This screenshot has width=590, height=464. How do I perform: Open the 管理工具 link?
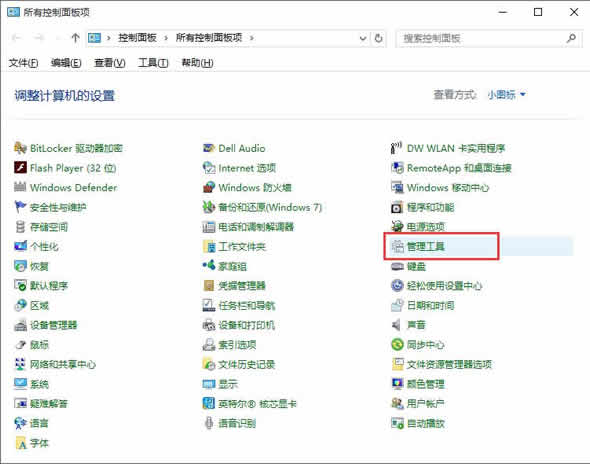coord(426,246)
